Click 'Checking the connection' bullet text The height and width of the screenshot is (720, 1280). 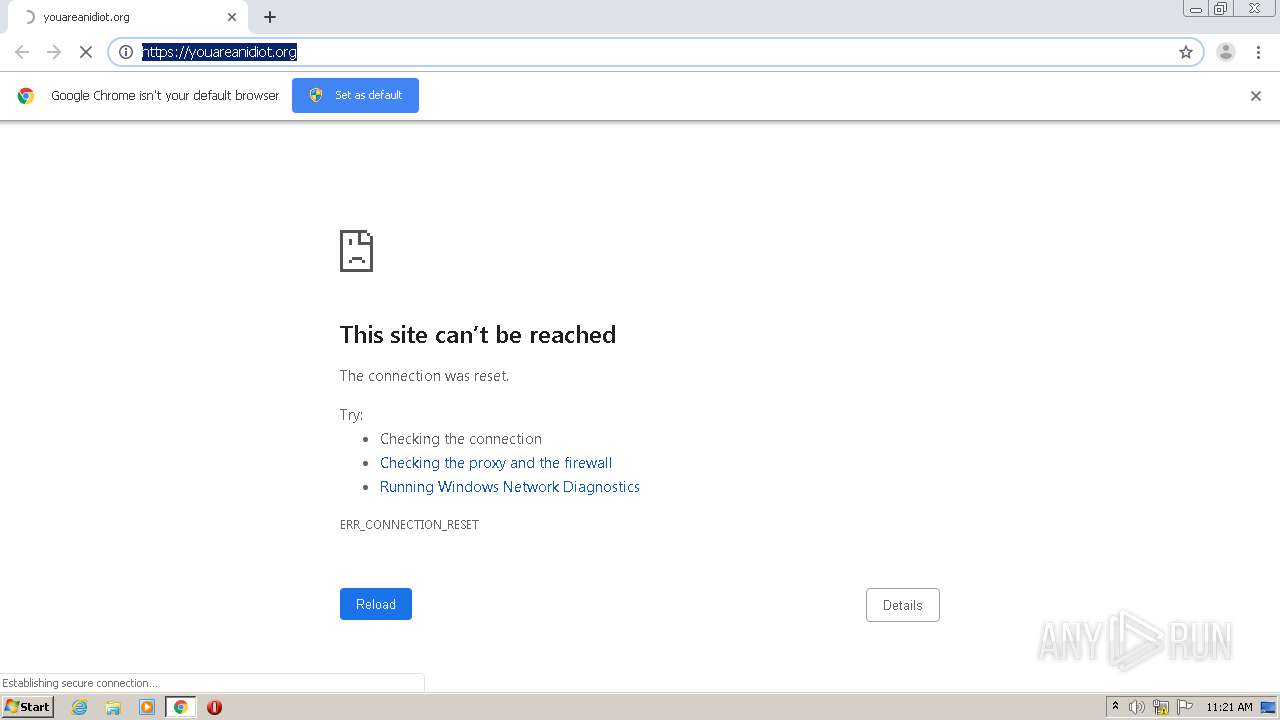pyautogui.click(x=461, y=439)
